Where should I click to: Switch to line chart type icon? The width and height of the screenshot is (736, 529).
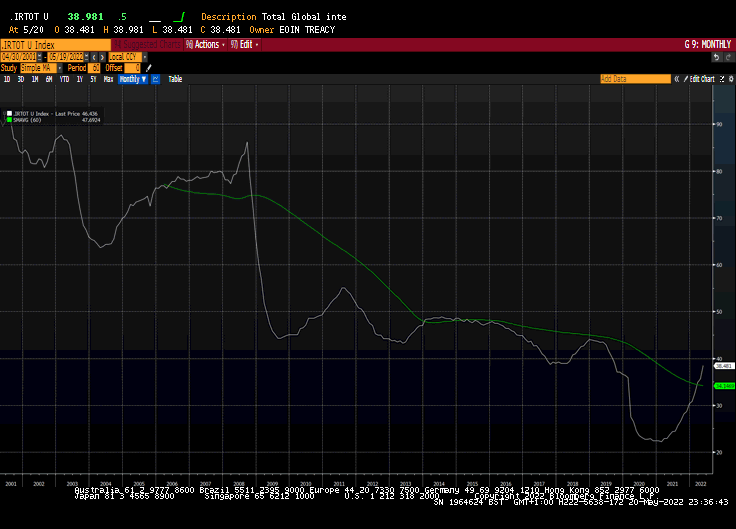point(155,79)
